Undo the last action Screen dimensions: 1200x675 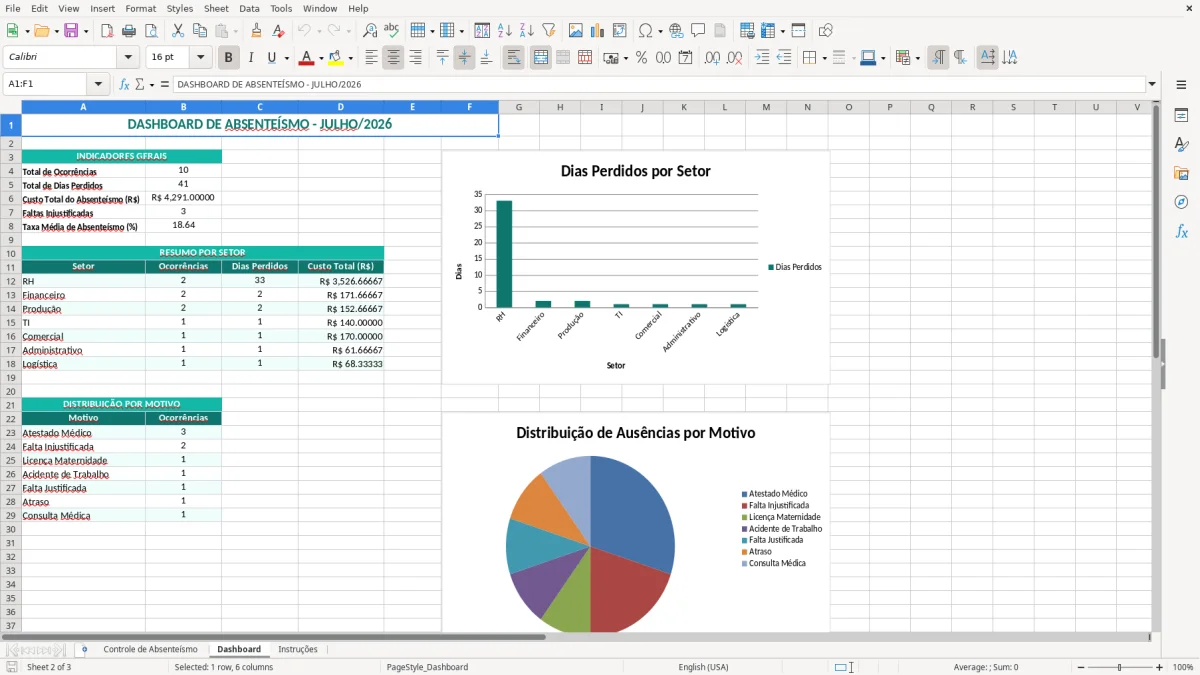point(304,31)
